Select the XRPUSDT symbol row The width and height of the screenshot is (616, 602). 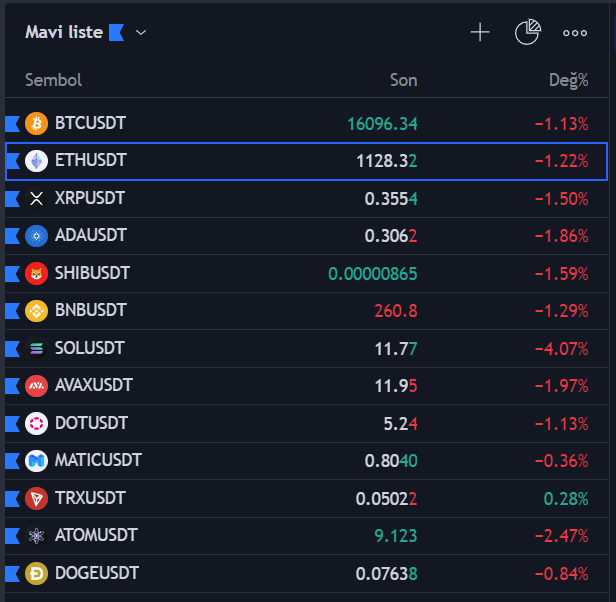pyautogui.click(x=90, y=198)
